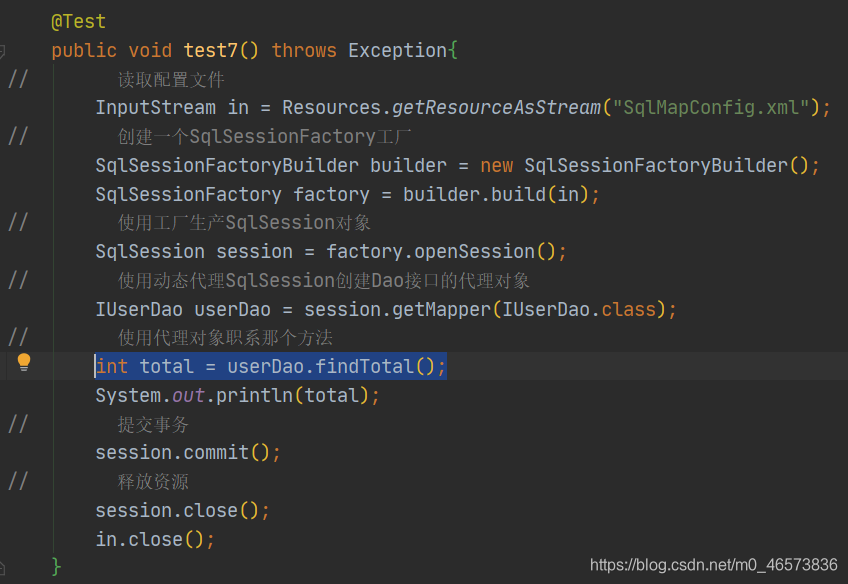Click userDao.findTotal() in highlighted line
The image size is (848, 584).
coord(331,367)
